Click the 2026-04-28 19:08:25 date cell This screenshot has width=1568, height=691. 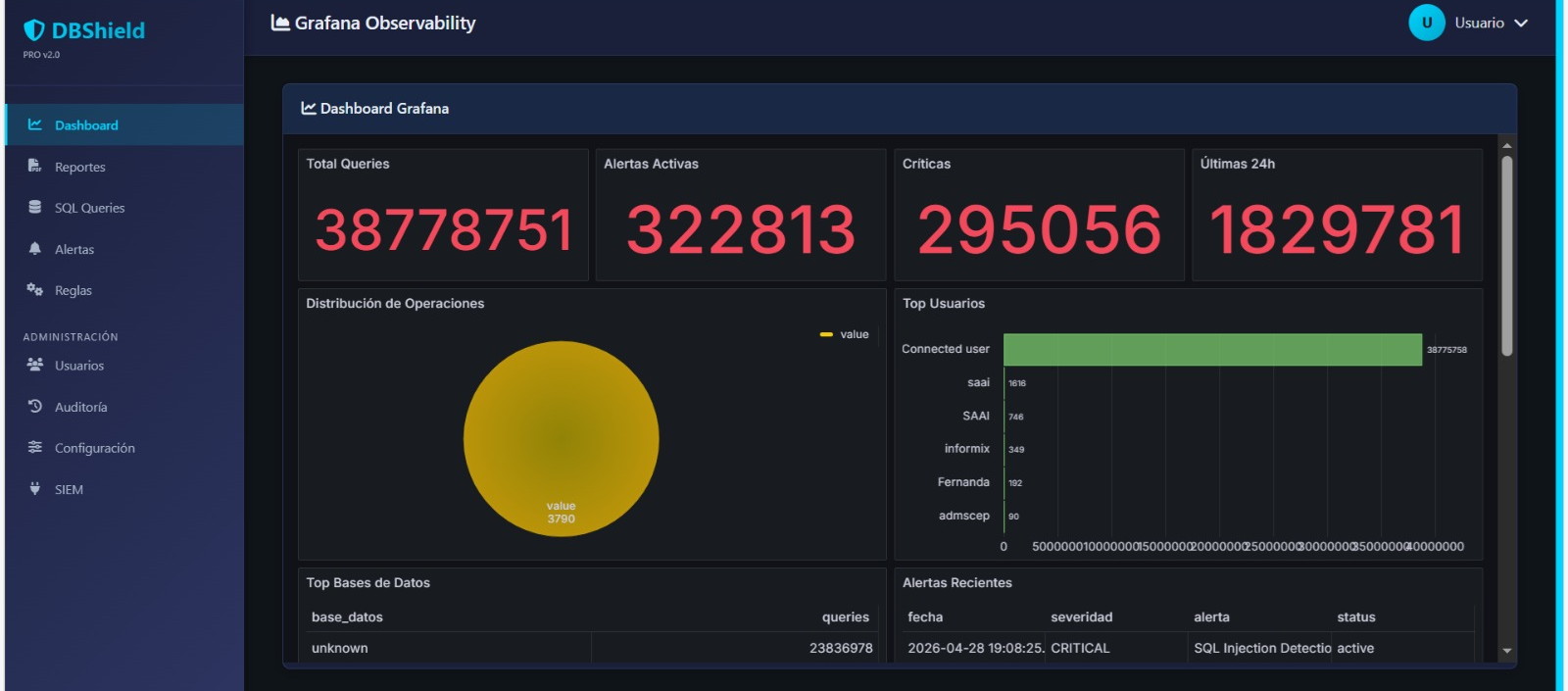[x=976, y=648]
